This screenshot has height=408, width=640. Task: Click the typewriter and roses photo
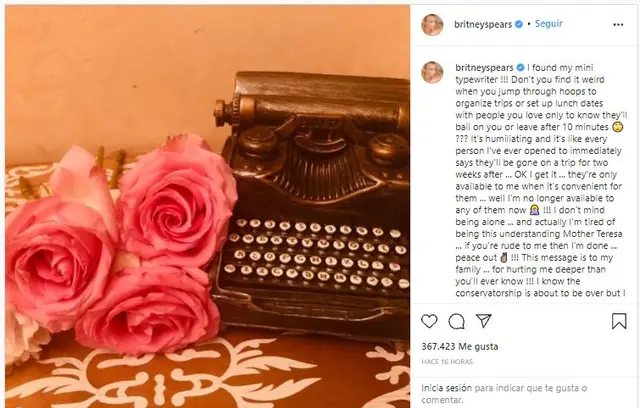pos(208,206)
